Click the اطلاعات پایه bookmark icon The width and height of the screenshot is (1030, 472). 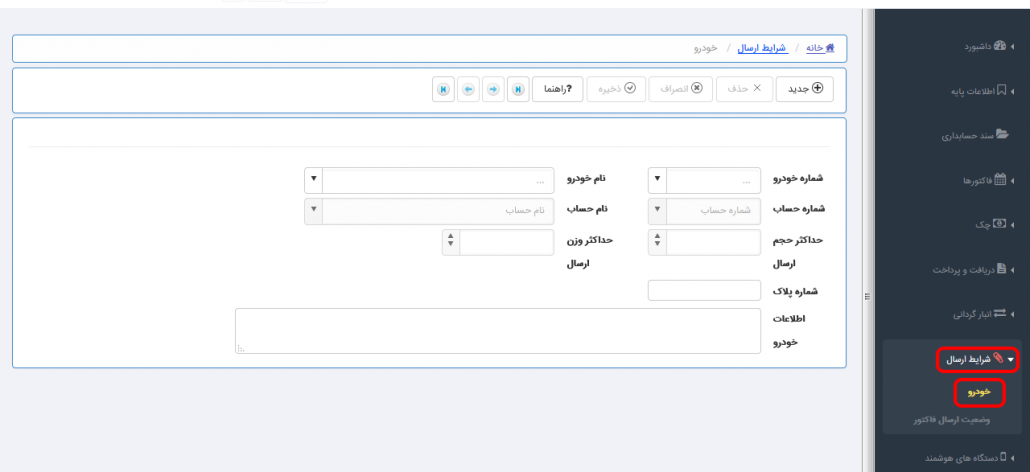1002,91
